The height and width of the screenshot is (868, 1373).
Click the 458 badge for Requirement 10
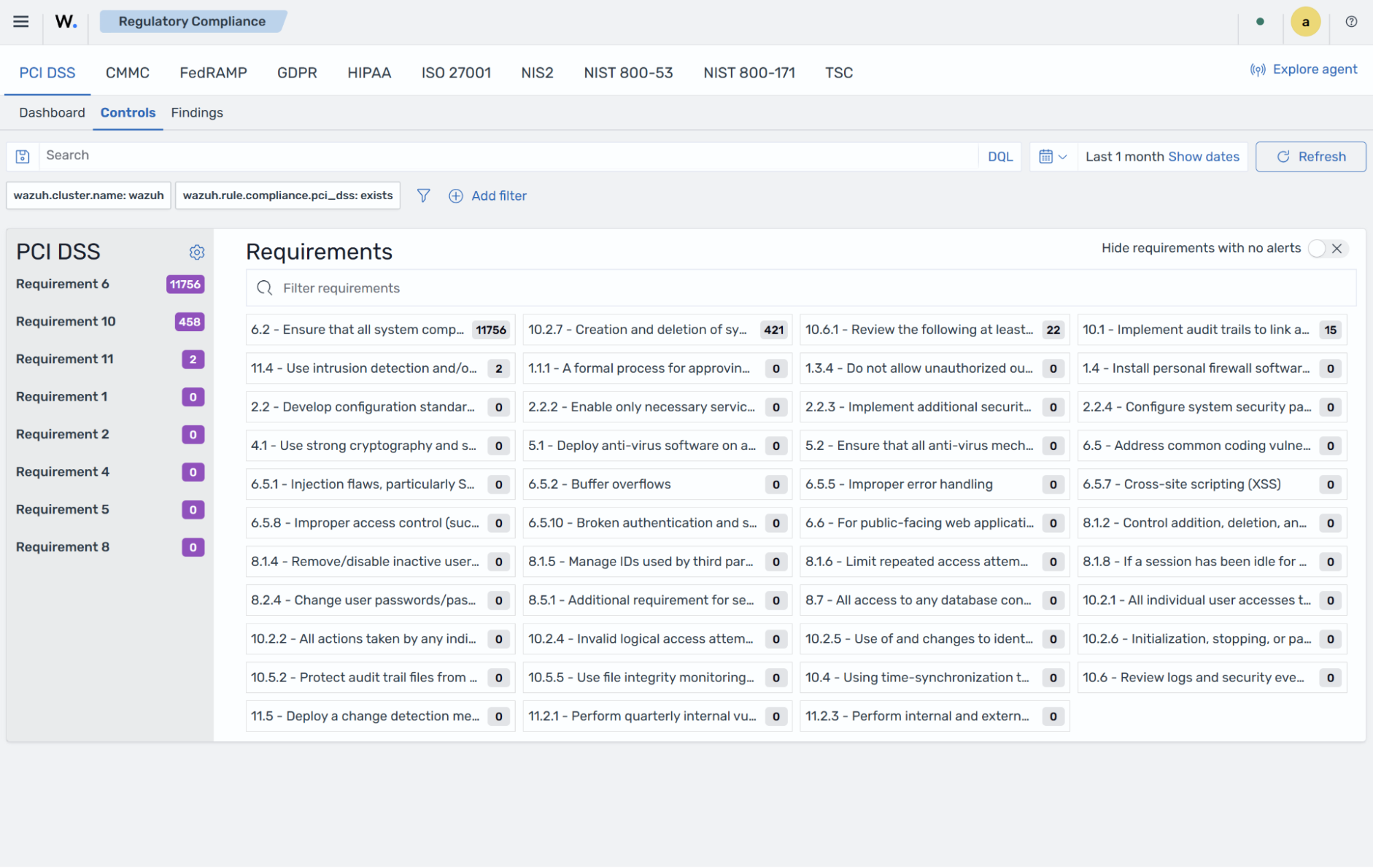pyautogui.click(x=190, y=322)
